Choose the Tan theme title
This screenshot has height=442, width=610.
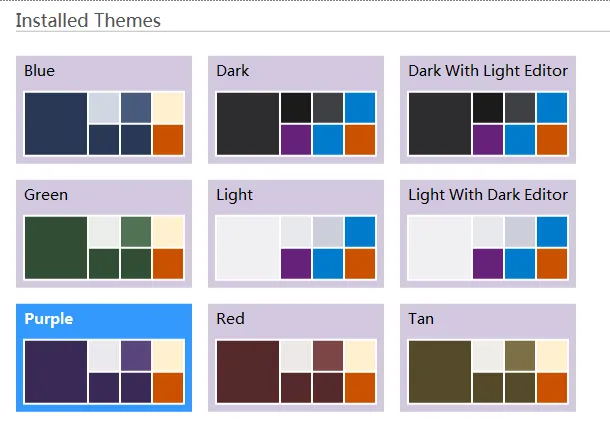pos(421,319)
